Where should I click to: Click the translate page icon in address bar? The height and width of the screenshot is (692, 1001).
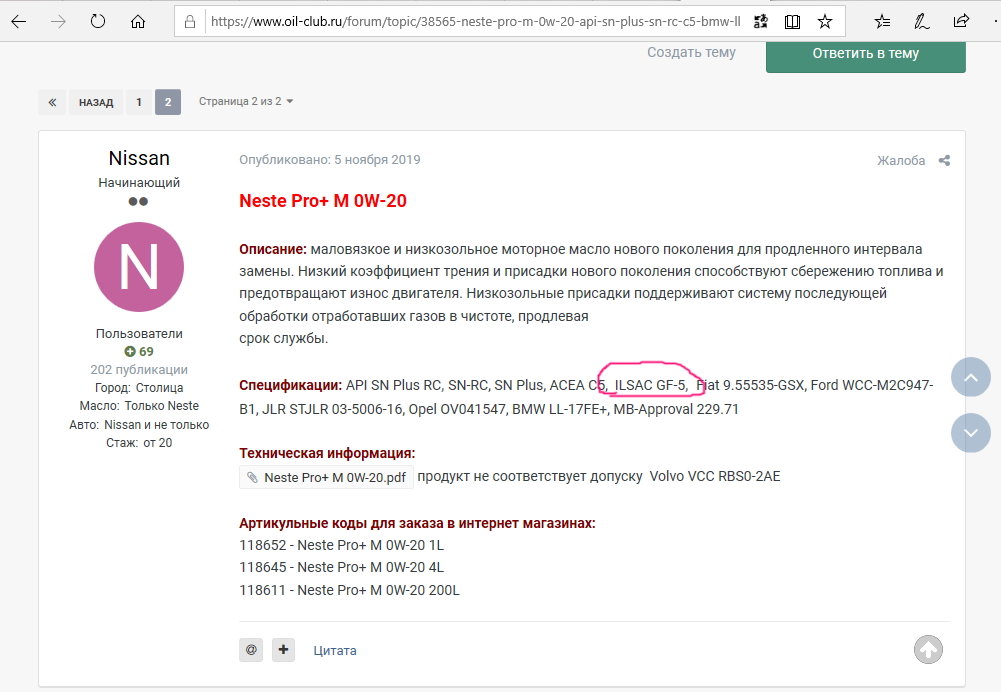tap(760, 22)
